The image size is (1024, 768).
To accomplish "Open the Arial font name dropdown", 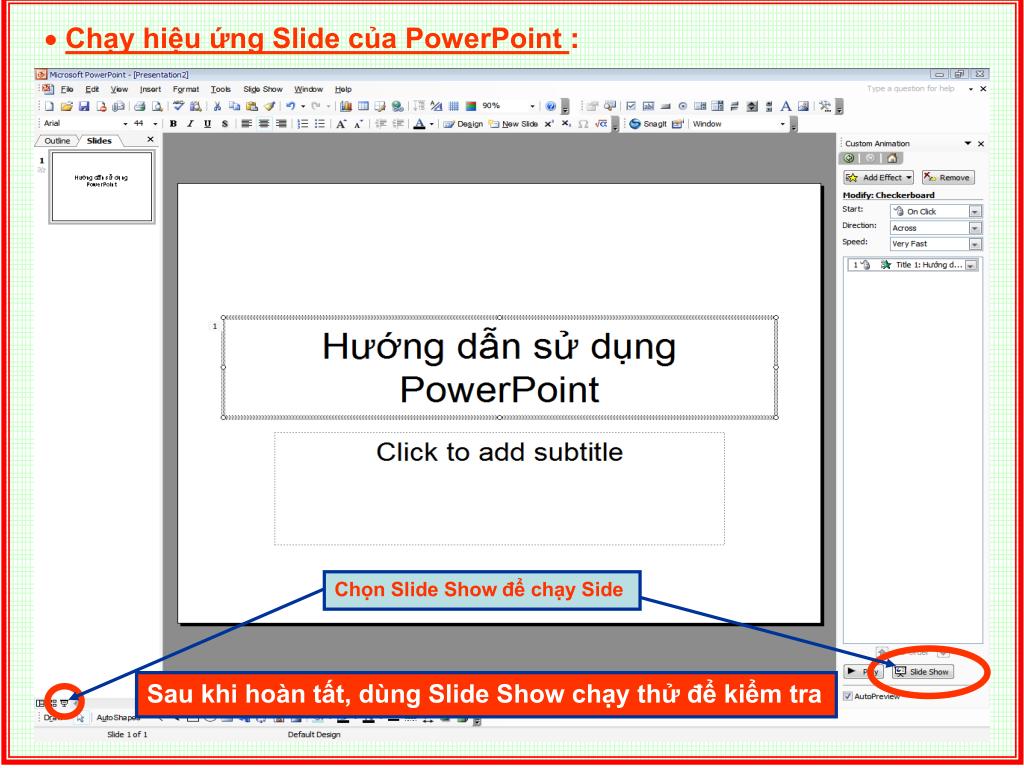I will coord(125,124).
